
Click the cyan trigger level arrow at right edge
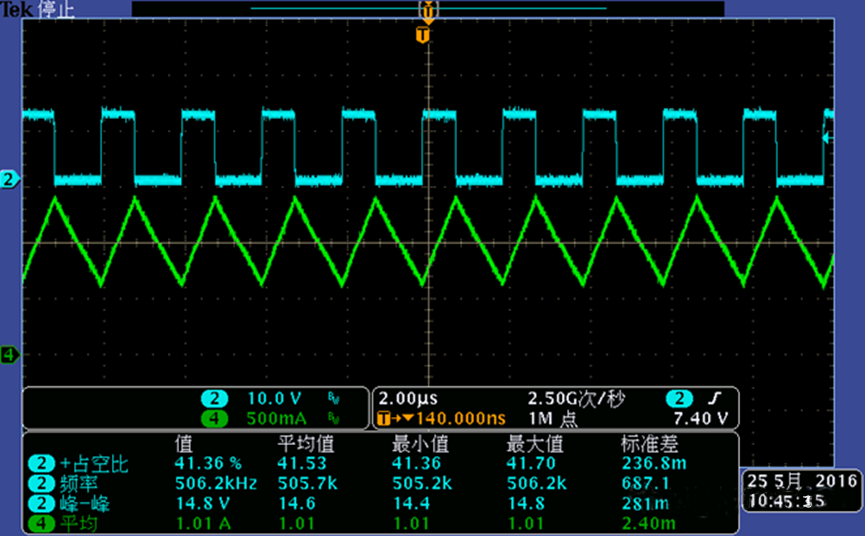click(x=826, y=138)
